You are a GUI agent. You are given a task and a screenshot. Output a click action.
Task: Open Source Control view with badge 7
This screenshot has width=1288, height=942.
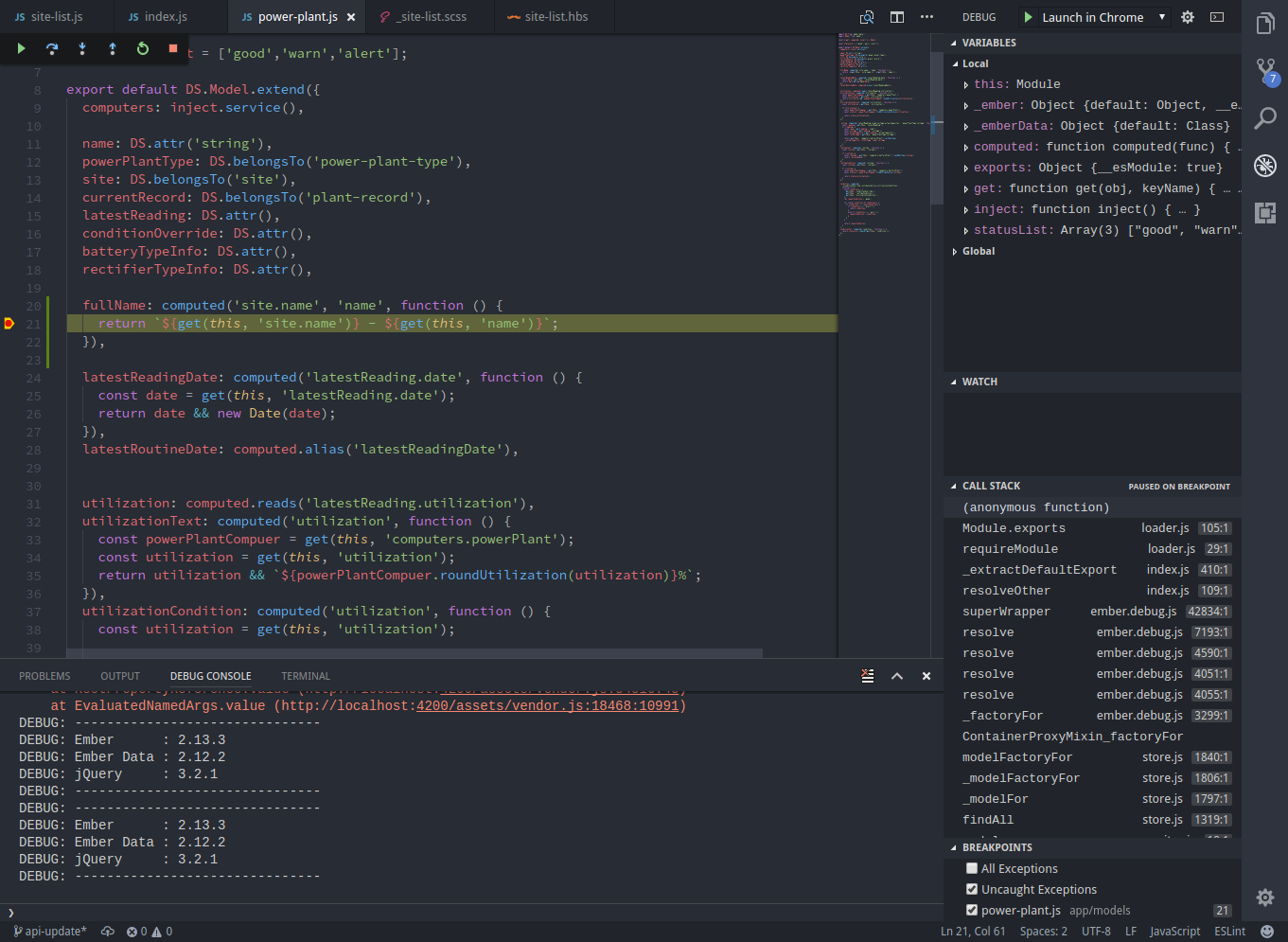pos(1265,71)
